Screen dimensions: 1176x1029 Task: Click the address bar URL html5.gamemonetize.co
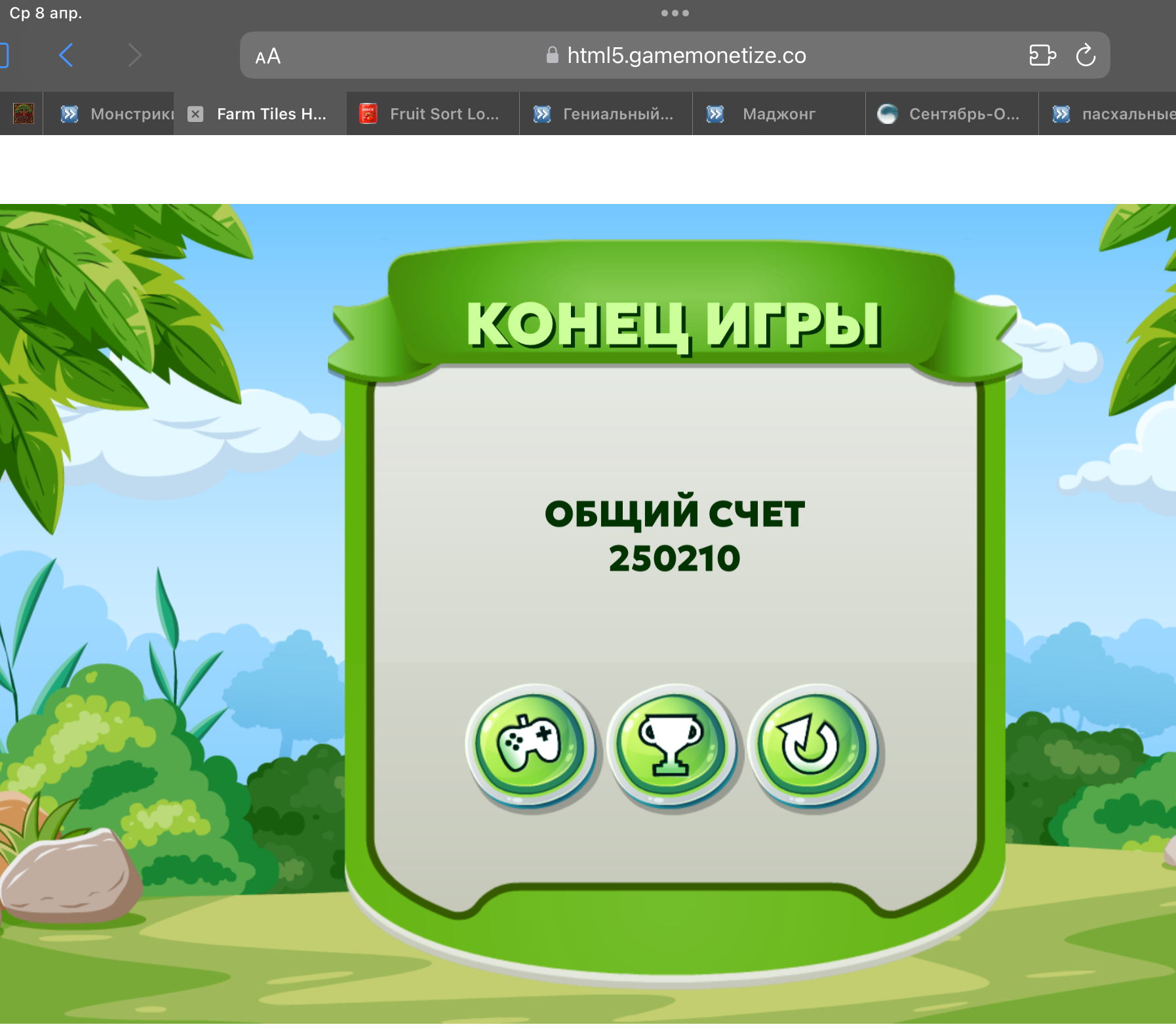coord(686,56)
